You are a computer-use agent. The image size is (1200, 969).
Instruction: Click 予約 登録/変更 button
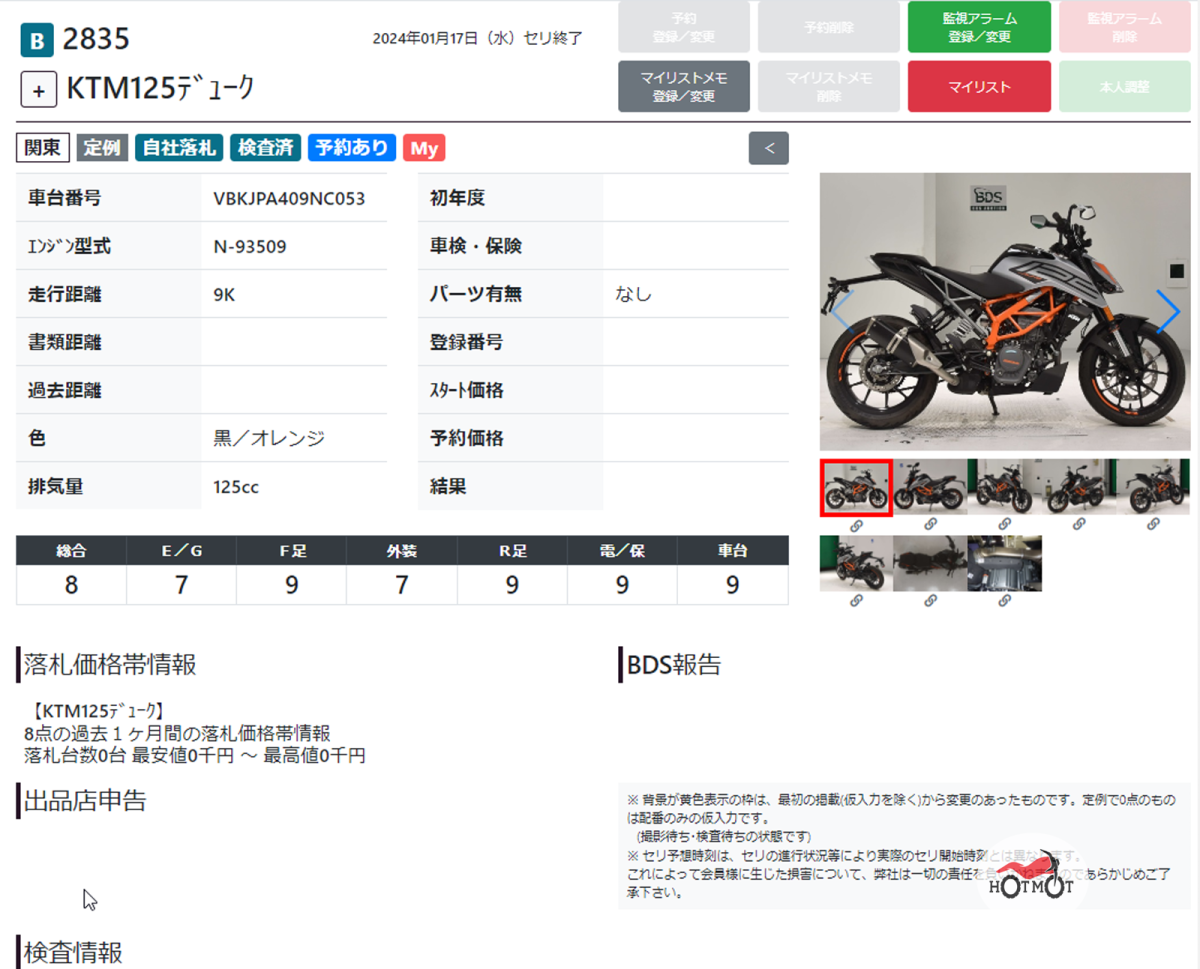click(x=684, y=27)
